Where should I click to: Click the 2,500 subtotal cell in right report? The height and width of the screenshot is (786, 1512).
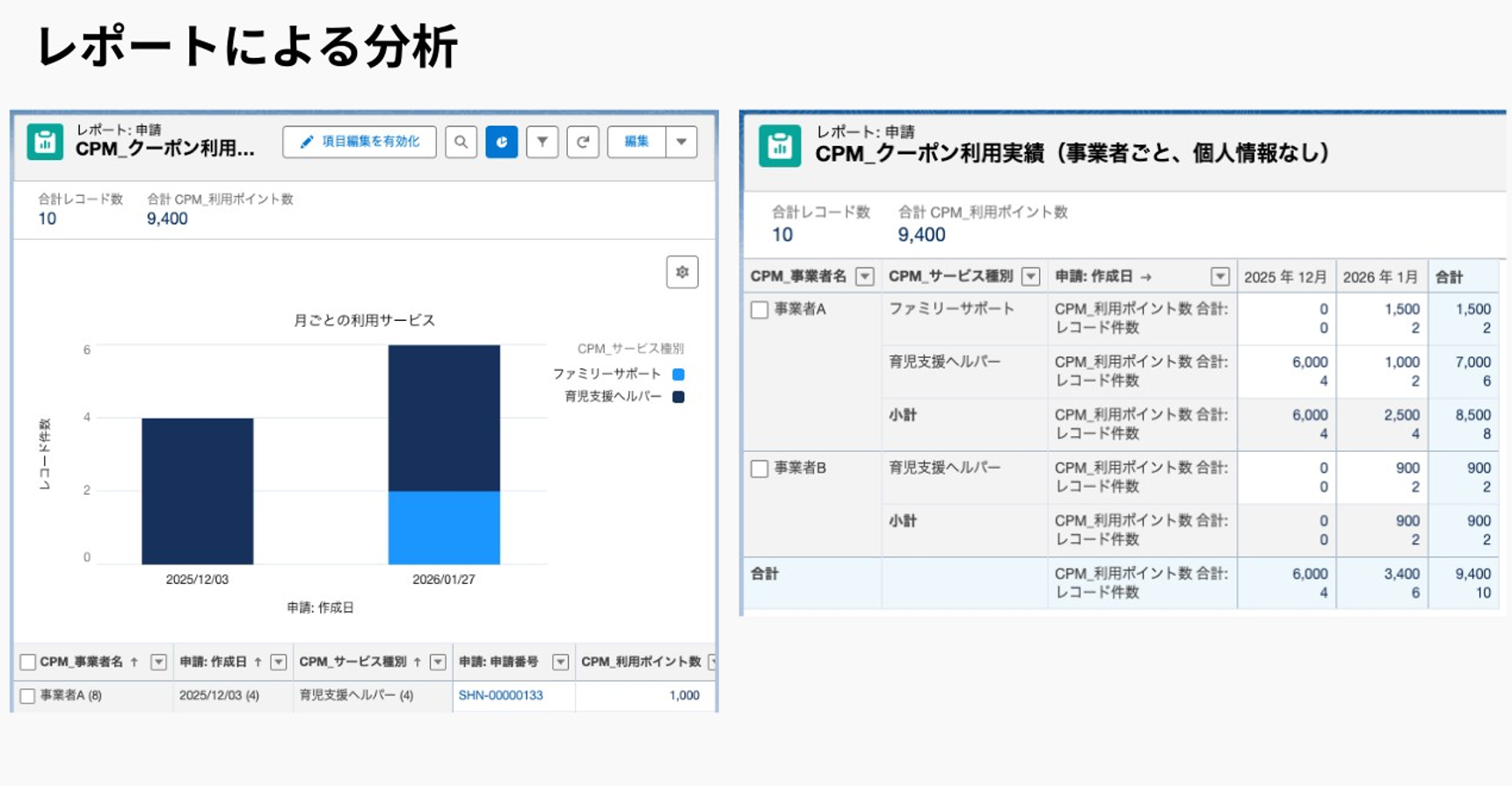coord(1402,415)
